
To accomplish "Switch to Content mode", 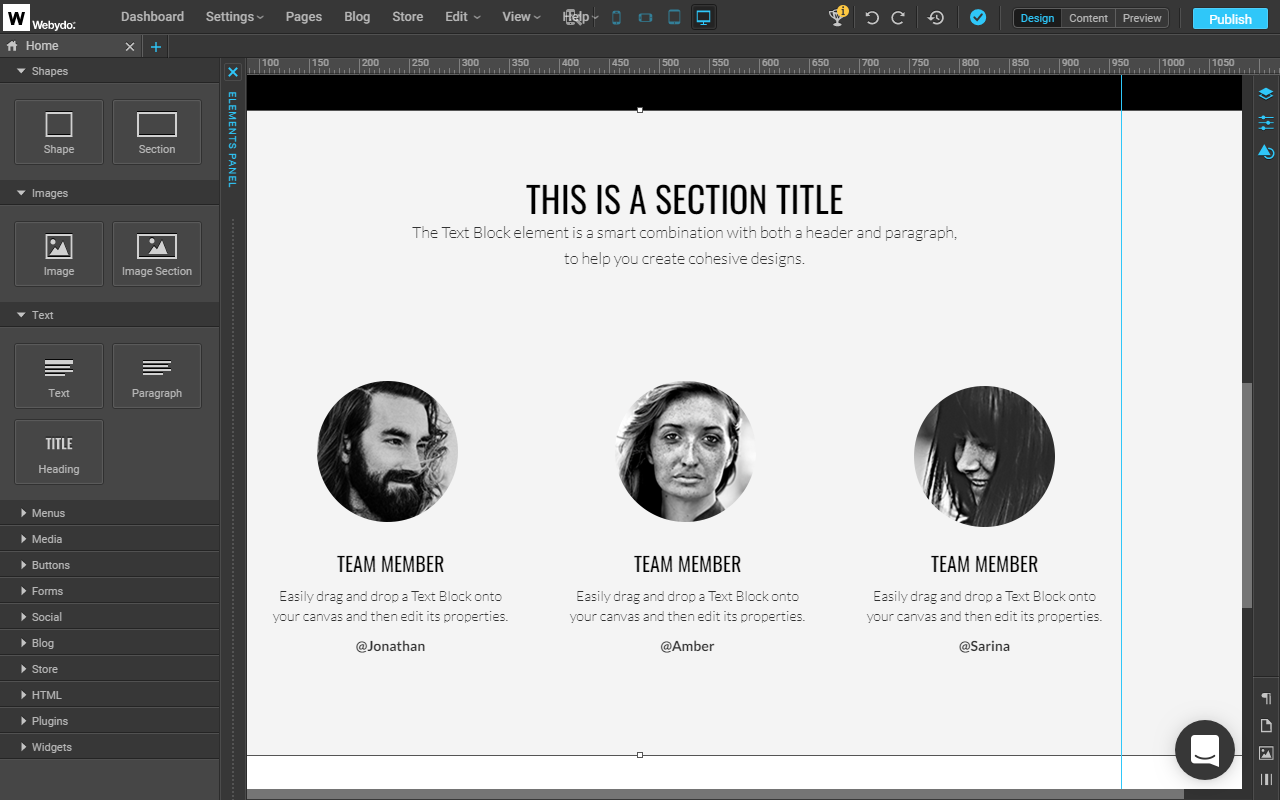I will [1088, 18].
